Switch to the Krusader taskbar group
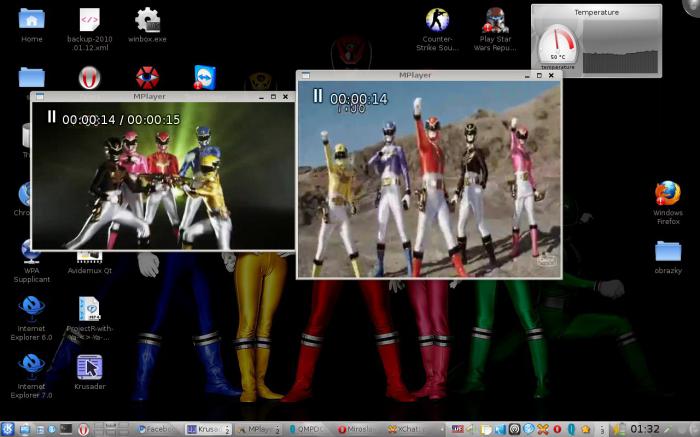The height and width of the screenshot is (437, 700). pos(209,429)
